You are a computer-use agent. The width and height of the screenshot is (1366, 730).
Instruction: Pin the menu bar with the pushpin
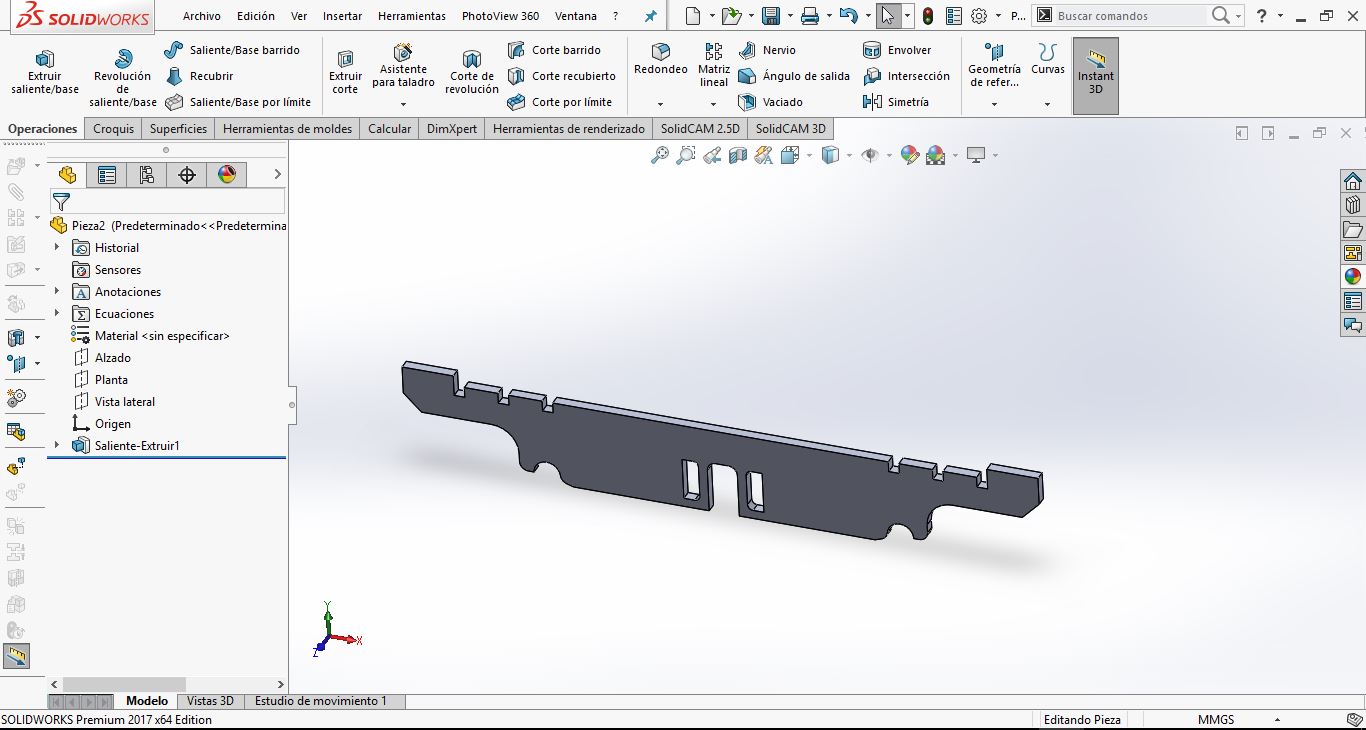[x=651, y=16]
